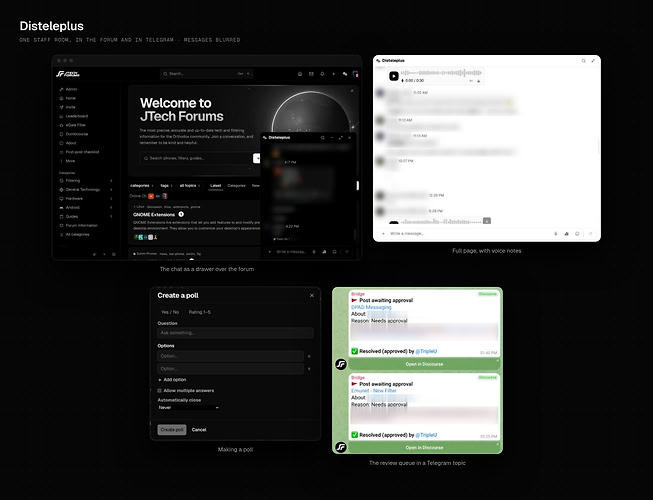
Task: Click the chat bubbles icon in forum header
Action: coord(345,74)
